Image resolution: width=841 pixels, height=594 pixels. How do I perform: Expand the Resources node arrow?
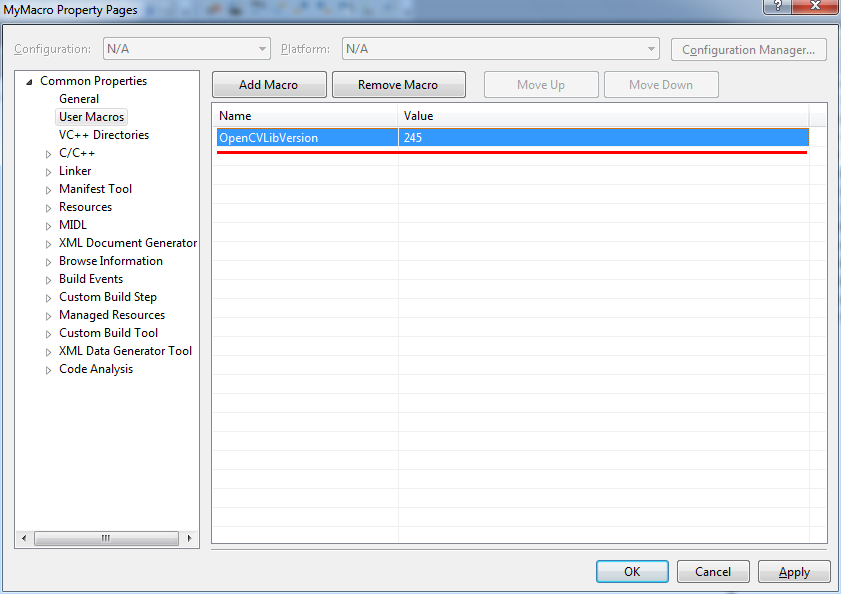click(48, 208)
